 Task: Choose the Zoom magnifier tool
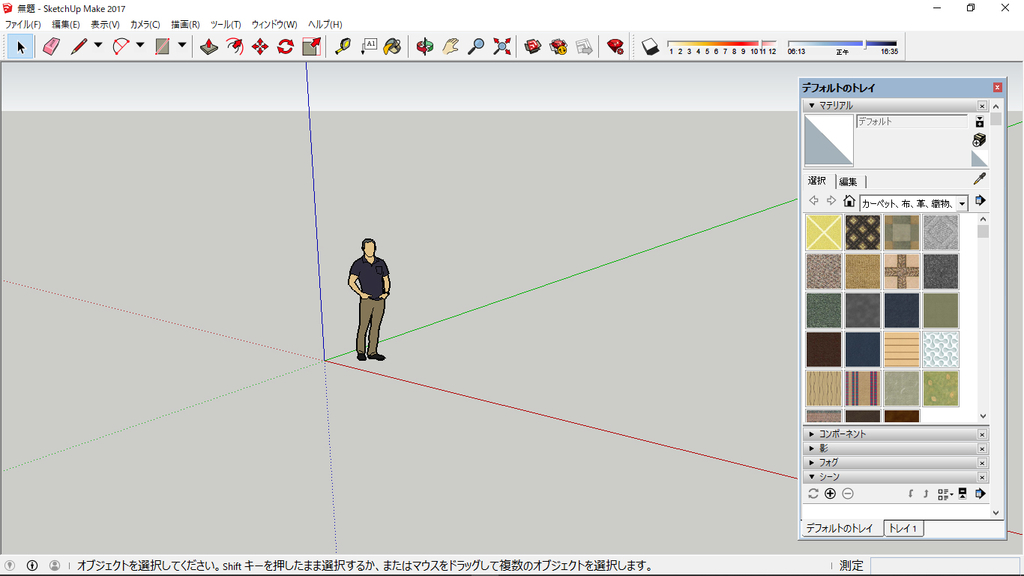[x=476, y=47]
